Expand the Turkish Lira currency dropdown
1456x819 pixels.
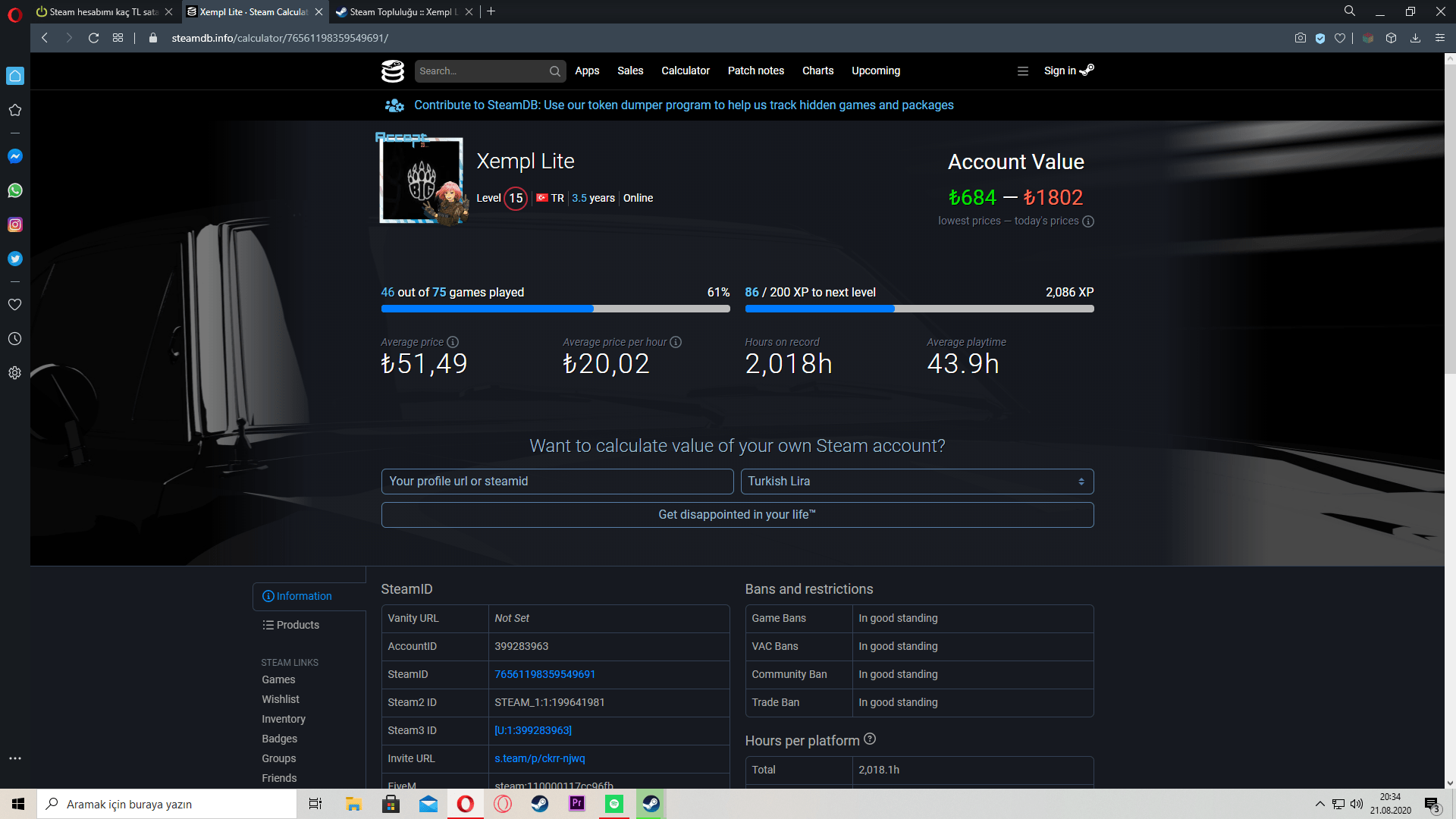[917, 482]
